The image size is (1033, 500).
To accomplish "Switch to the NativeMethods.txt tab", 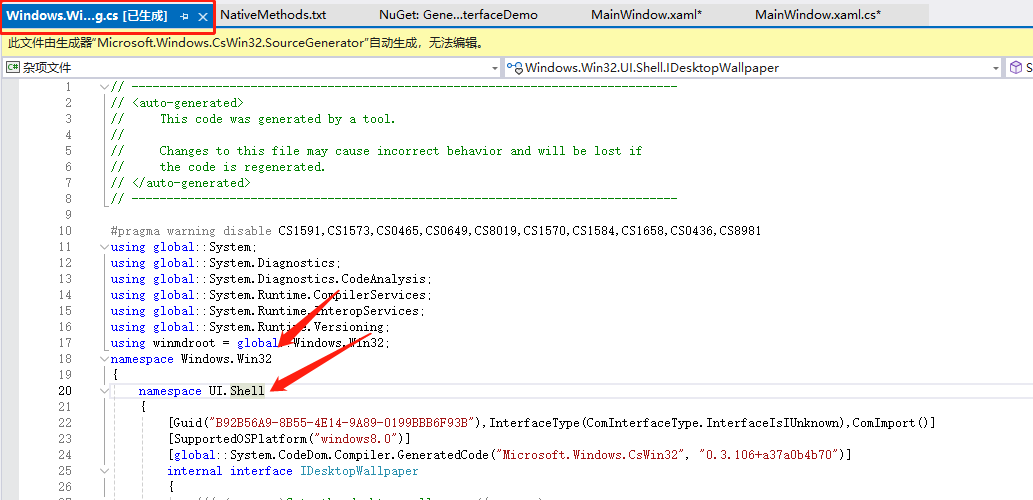I will [273, 14].
